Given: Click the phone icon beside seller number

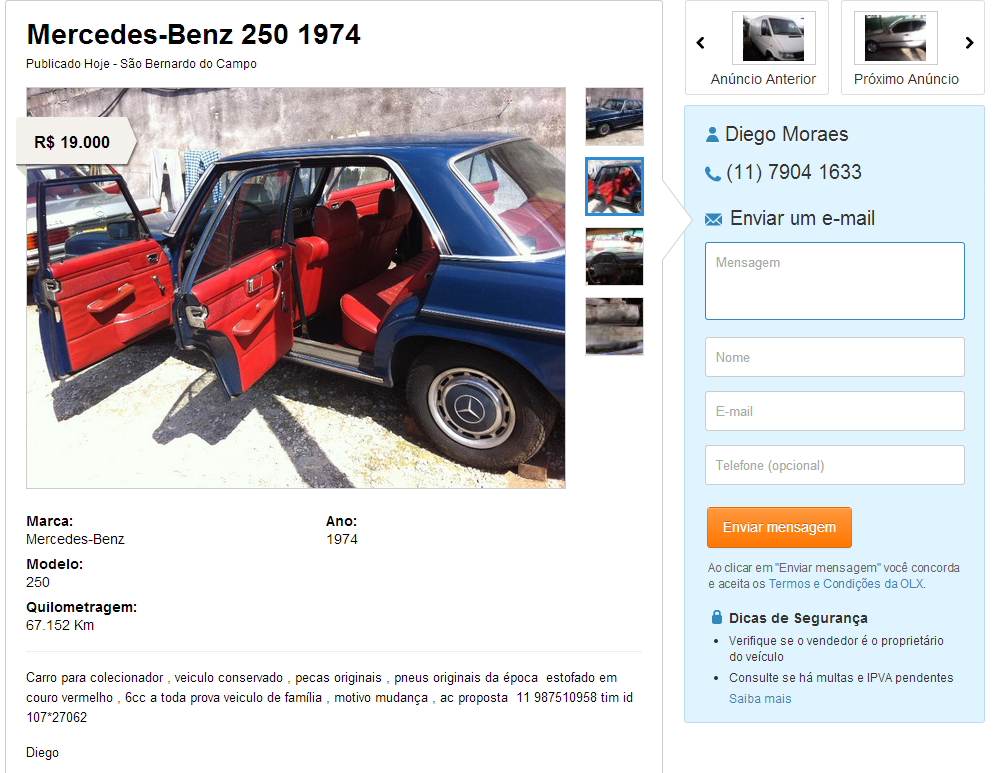Looking at the screenshot, I should coord(713,173).
